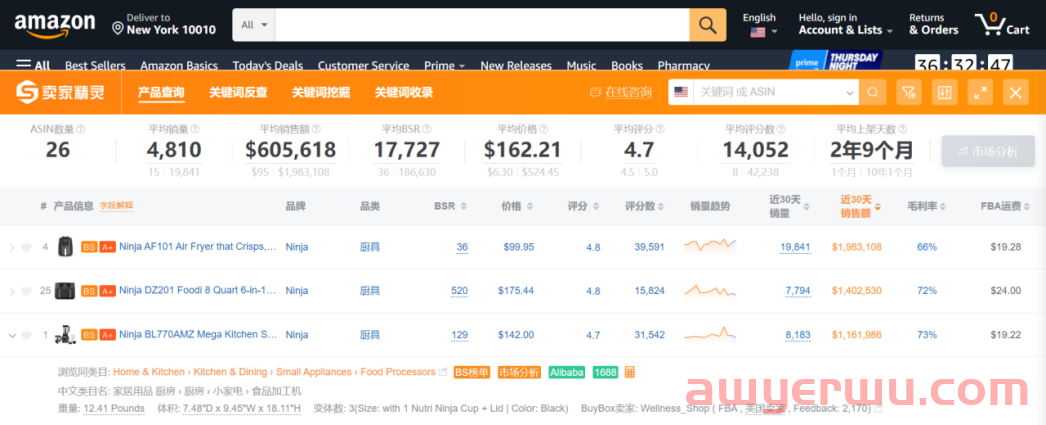Viewport: 1046px width, 425px height.
Task: Click the Amazon search magnifier button
Action: pos(708,25)
